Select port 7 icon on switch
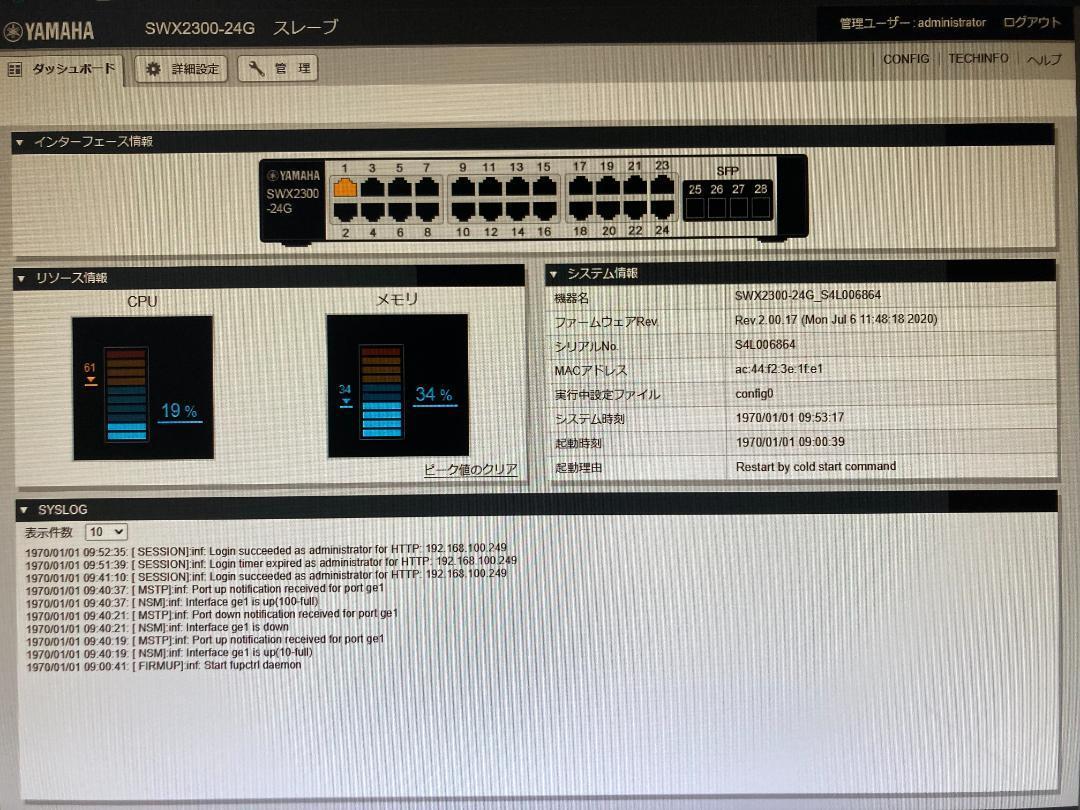1080x810 pixels. click(427, 187)
